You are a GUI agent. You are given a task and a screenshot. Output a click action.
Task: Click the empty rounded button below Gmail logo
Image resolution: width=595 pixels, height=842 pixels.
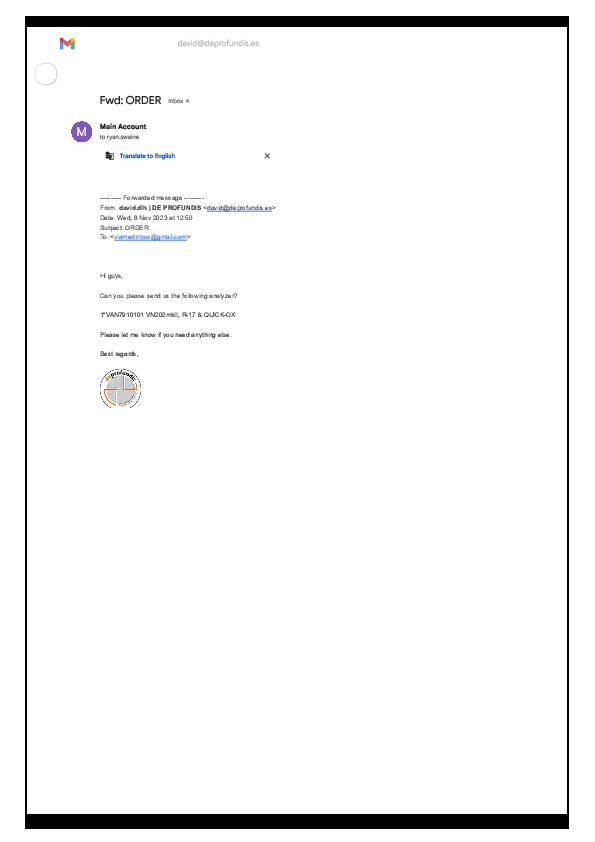point(46,74)
